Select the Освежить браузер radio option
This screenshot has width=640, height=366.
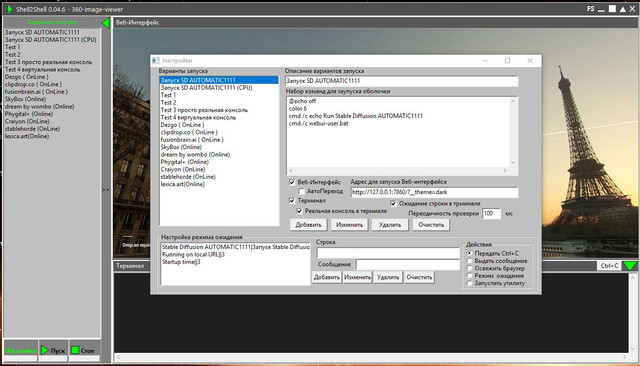pos(469,268)
